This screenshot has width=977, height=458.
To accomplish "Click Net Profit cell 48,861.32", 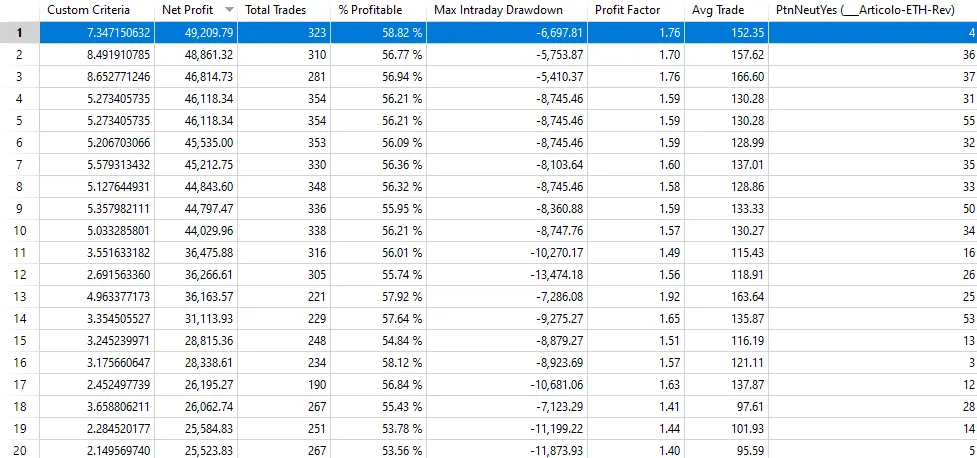I will point(196,55).
